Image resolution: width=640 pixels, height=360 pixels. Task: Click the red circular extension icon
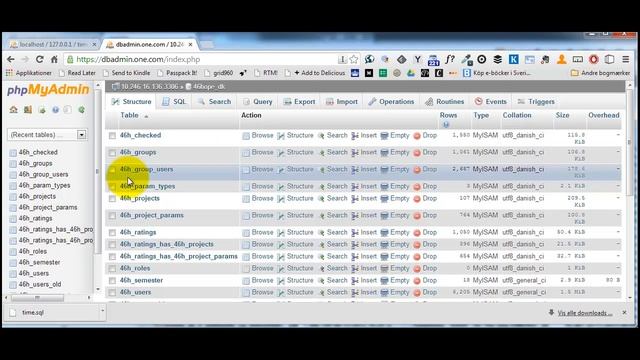[593, 59]
